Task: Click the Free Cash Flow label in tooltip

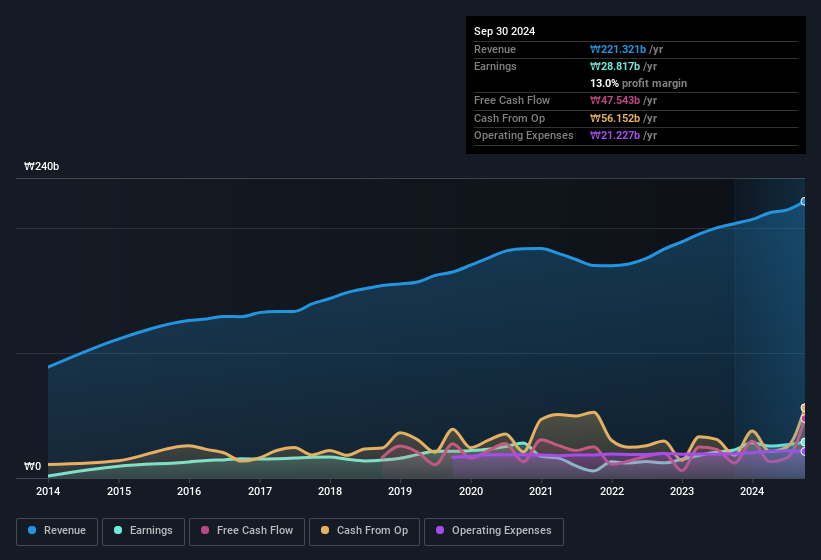Action: pyautogui.click(x=512, y=100)
